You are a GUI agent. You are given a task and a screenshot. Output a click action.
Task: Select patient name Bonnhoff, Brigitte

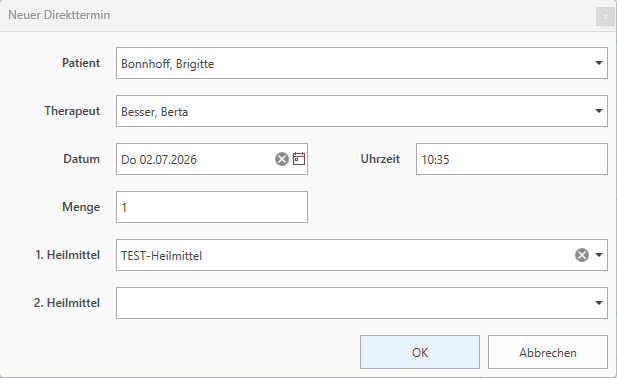click(168, 64)
